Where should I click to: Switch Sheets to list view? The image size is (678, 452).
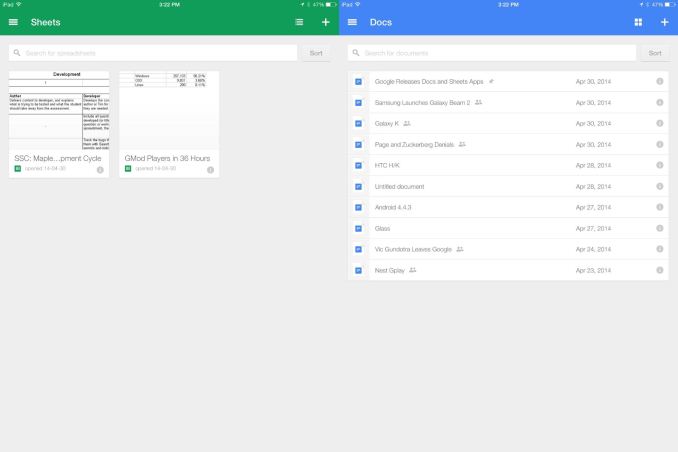click(299, 22)
